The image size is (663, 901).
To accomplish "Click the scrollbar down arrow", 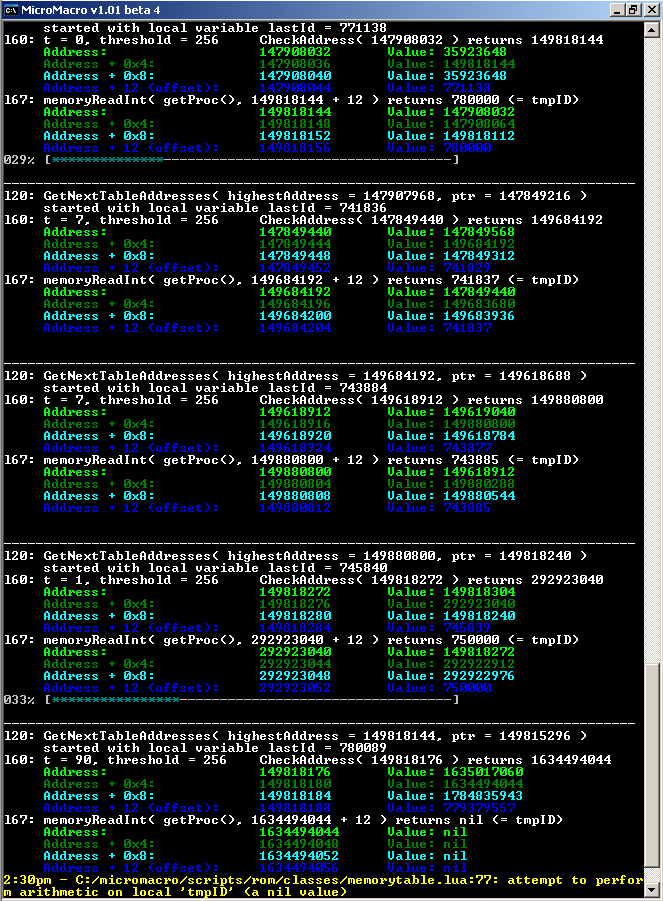I will click(x=652, y=891).
